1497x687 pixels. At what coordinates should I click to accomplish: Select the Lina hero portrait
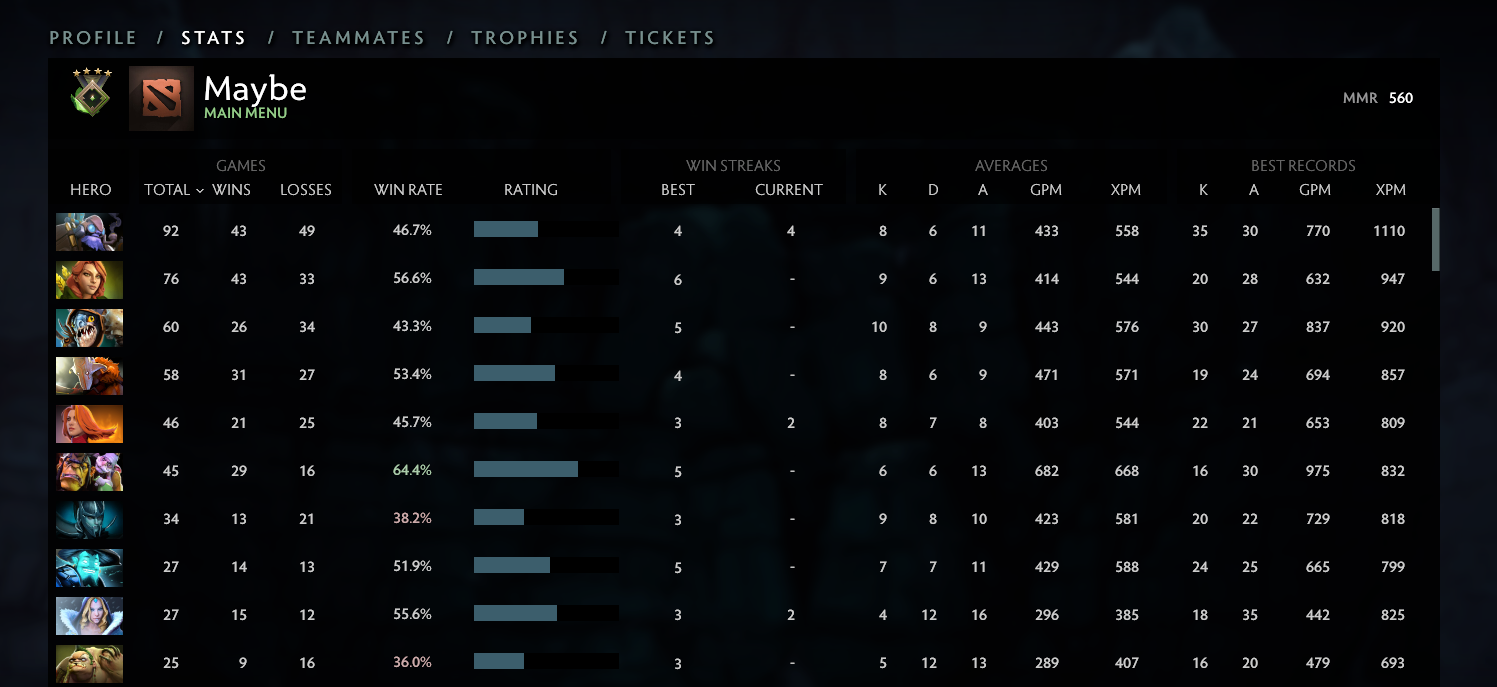click(89, 423)
